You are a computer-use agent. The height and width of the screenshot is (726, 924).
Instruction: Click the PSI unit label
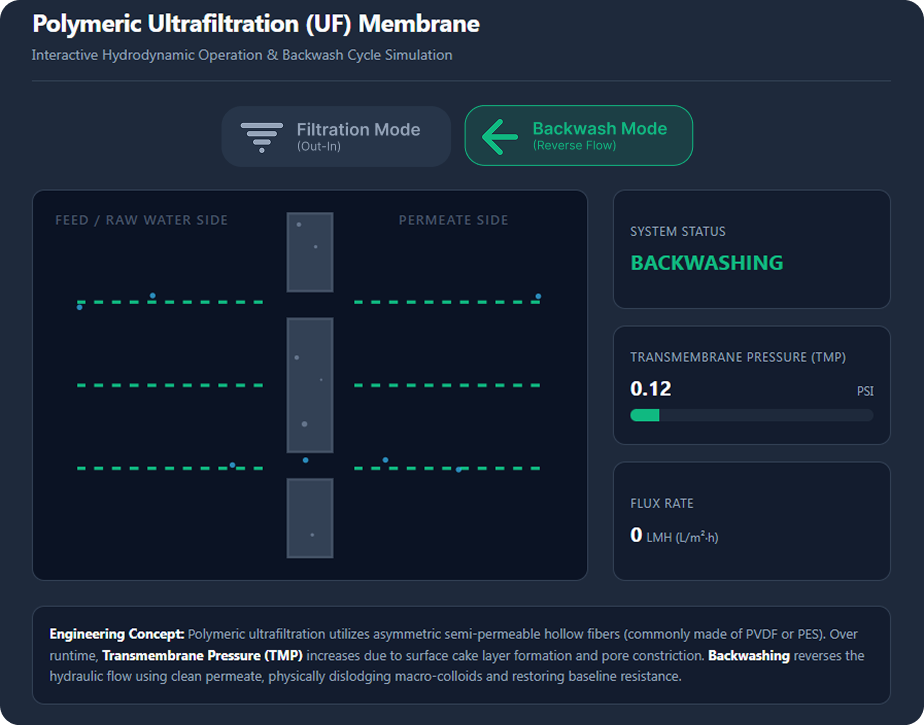(865, 391)
